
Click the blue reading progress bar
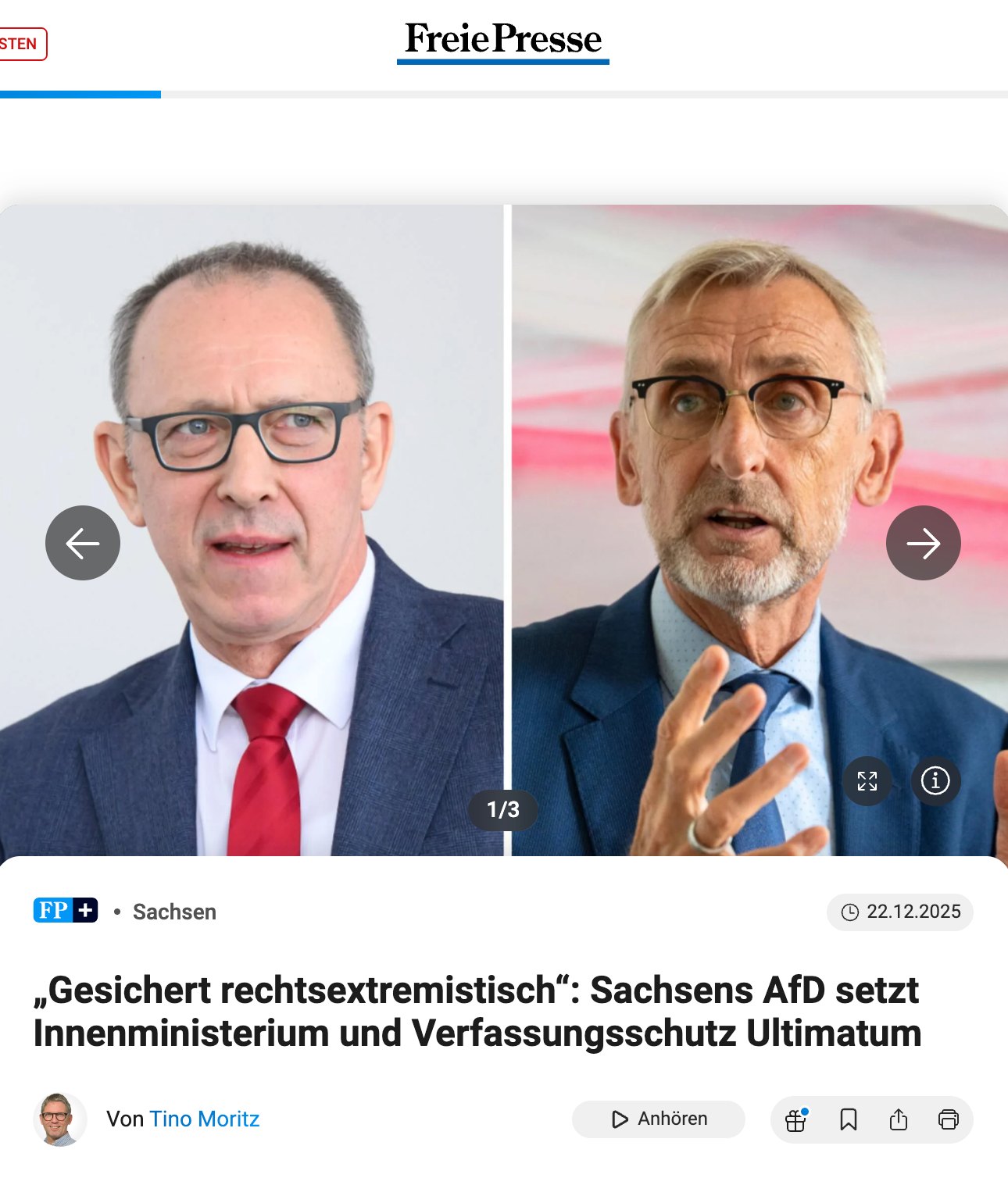pyautogui.click(x=80, y=95)
